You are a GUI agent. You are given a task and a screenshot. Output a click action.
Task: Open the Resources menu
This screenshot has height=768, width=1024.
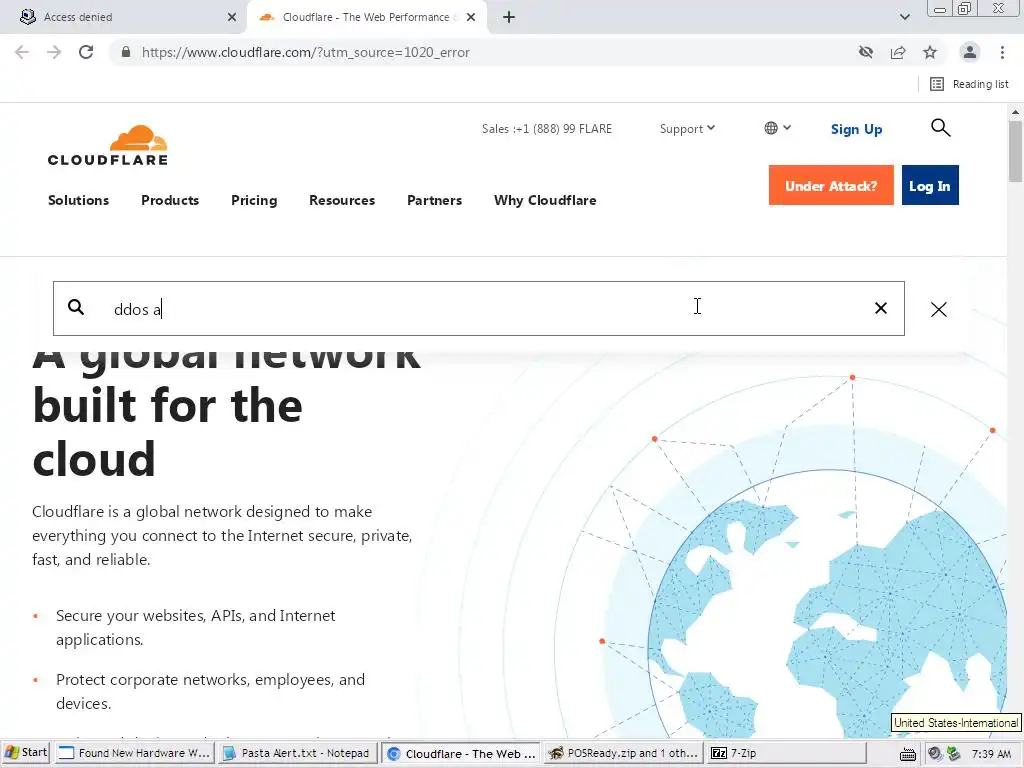point(342,200)
